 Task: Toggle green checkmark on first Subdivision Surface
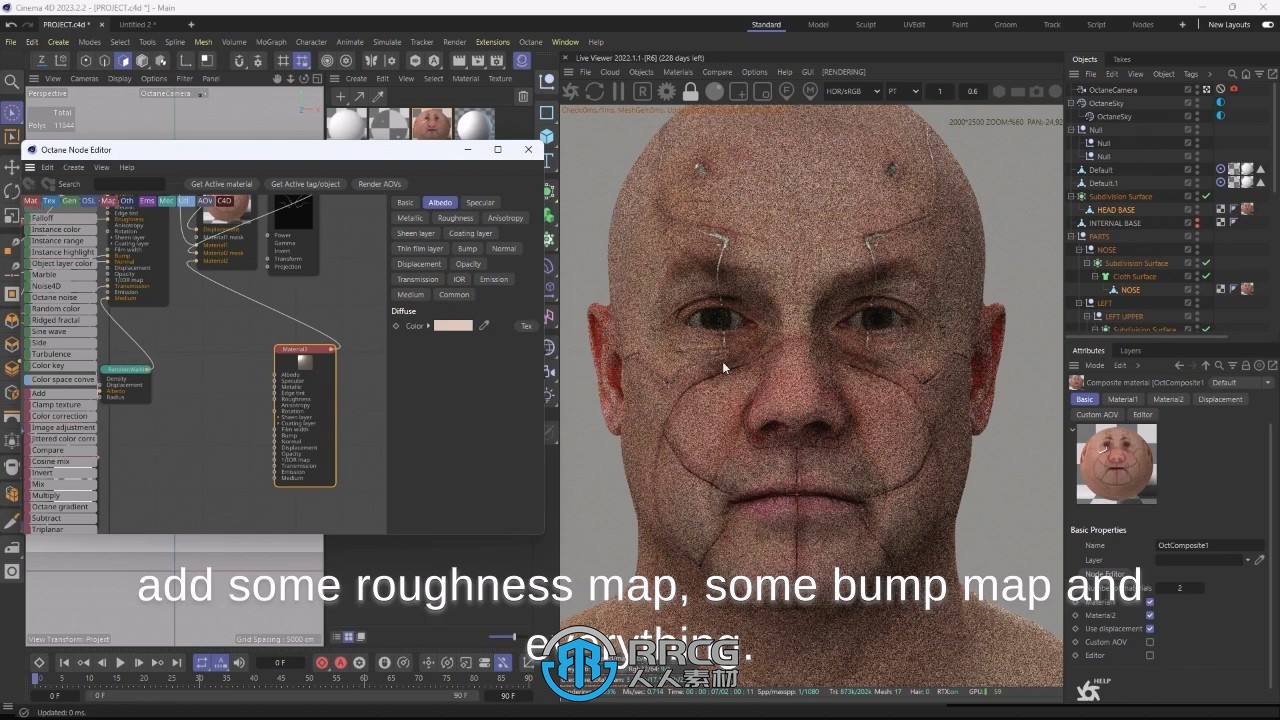coord(1207,196)
